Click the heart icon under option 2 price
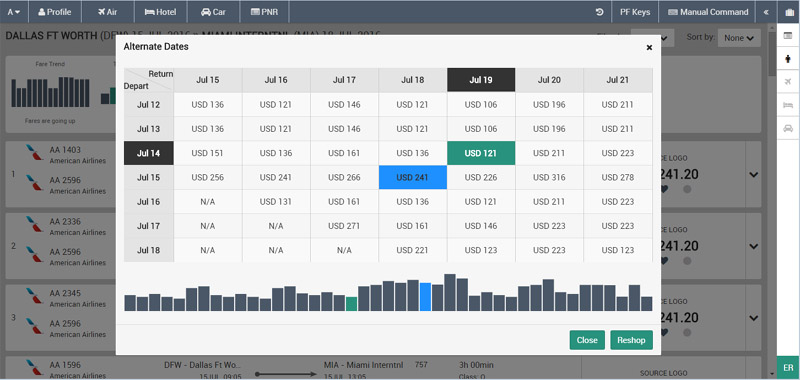This screenshot has height=380, width=800. [x=664, y=261]
